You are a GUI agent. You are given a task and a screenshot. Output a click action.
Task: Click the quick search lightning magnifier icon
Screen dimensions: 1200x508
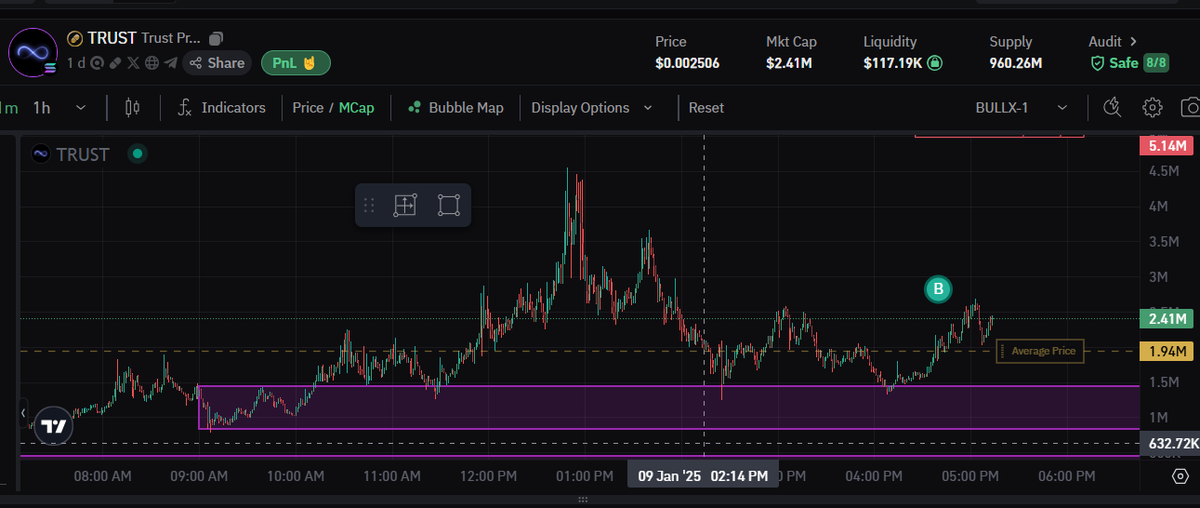coord(1114,107)
